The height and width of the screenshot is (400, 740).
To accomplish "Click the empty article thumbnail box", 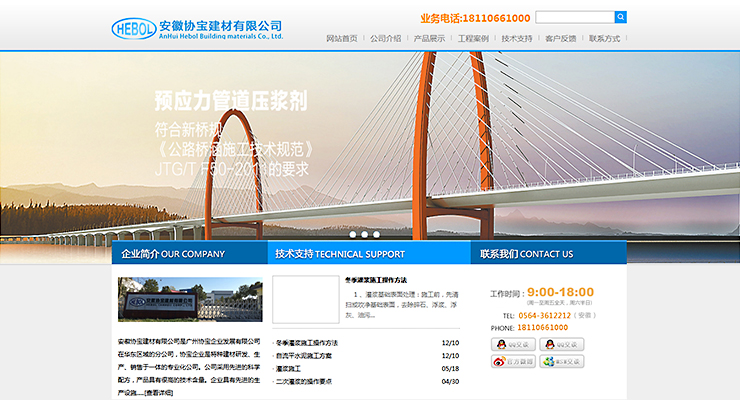I will [x=306, y=300].
